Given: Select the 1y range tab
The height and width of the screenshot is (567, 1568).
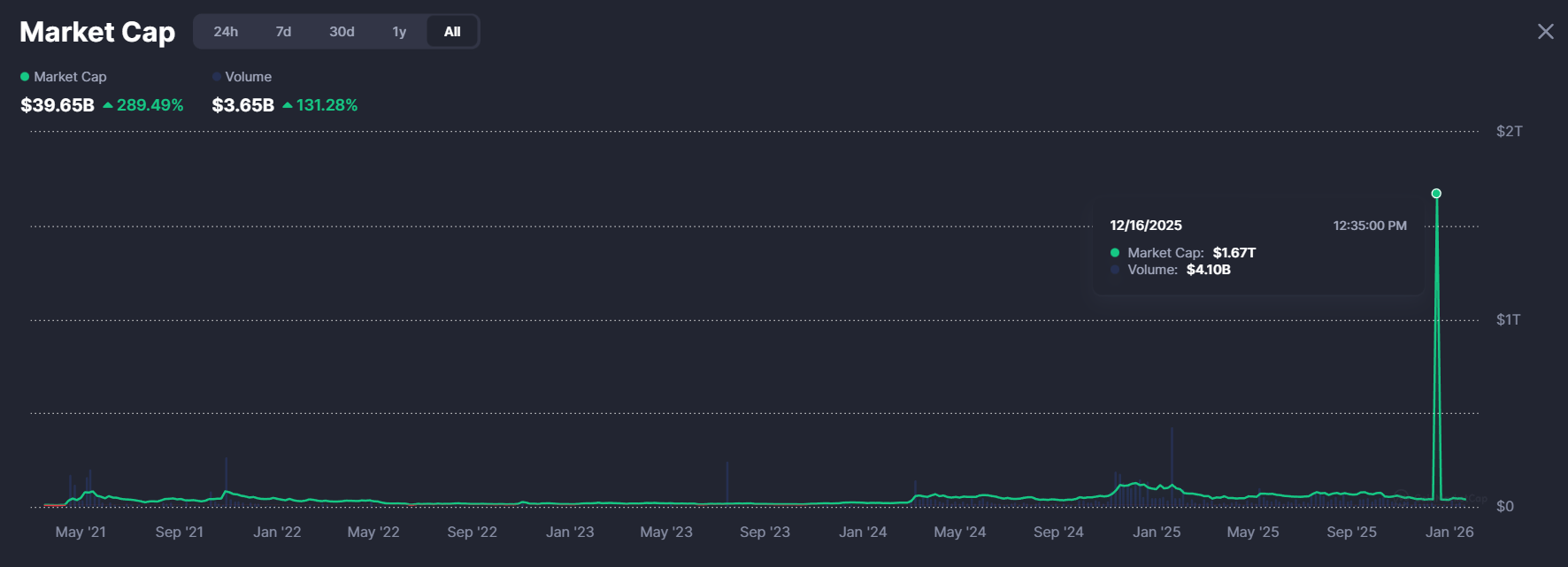Looking at the screenshot, I should coord(399,32).
